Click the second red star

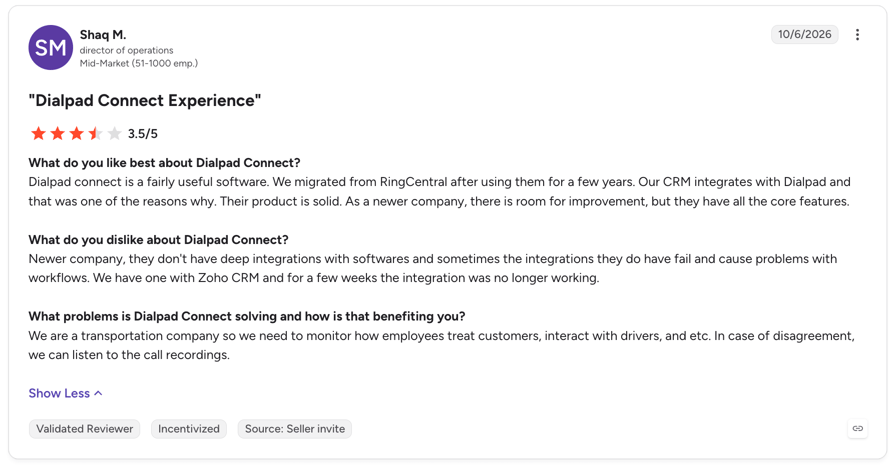tap(58, 134)
